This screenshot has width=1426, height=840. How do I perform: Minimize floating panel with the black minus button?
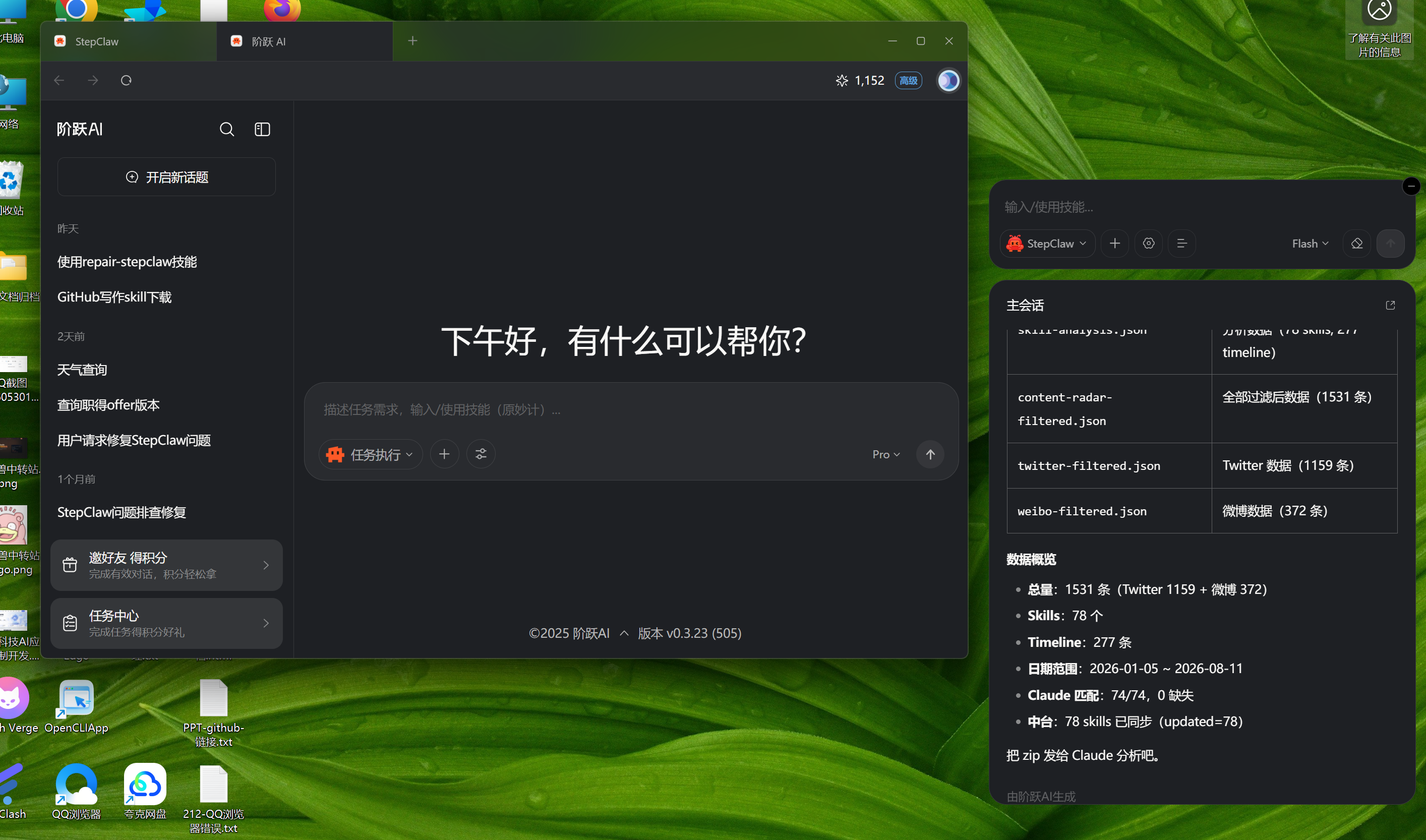coord(1411,186)
